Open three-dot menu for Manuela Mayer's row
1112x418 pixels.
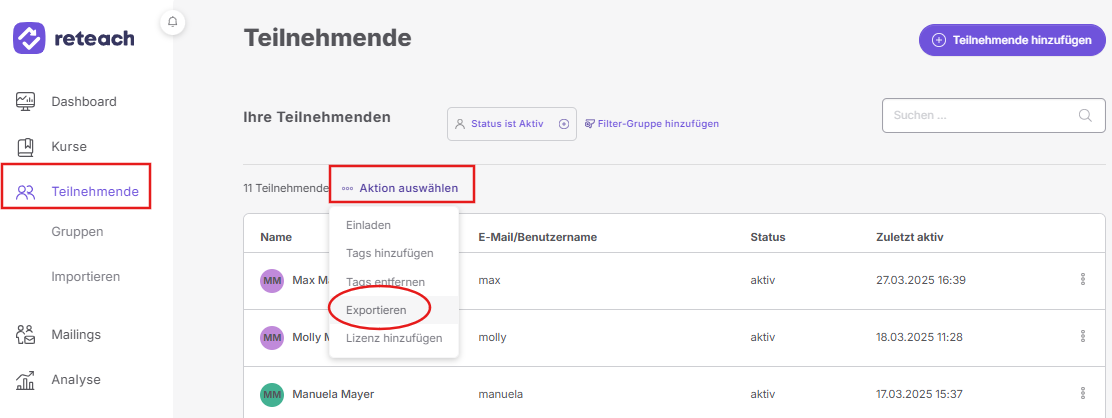point(1083,393)
